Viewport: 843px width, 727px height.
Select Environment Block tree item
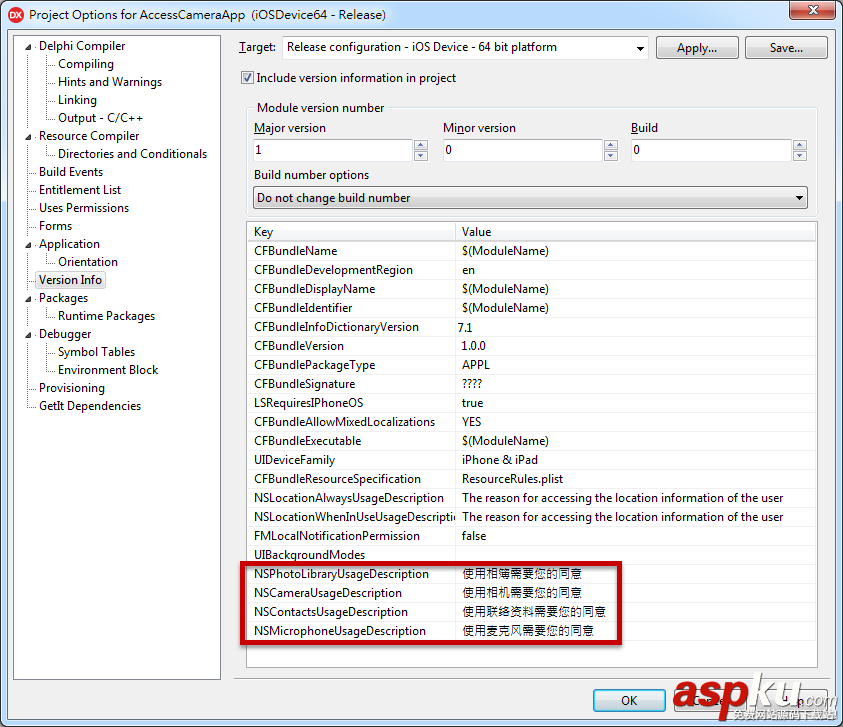pyautogui.click(x=108, y=370)
